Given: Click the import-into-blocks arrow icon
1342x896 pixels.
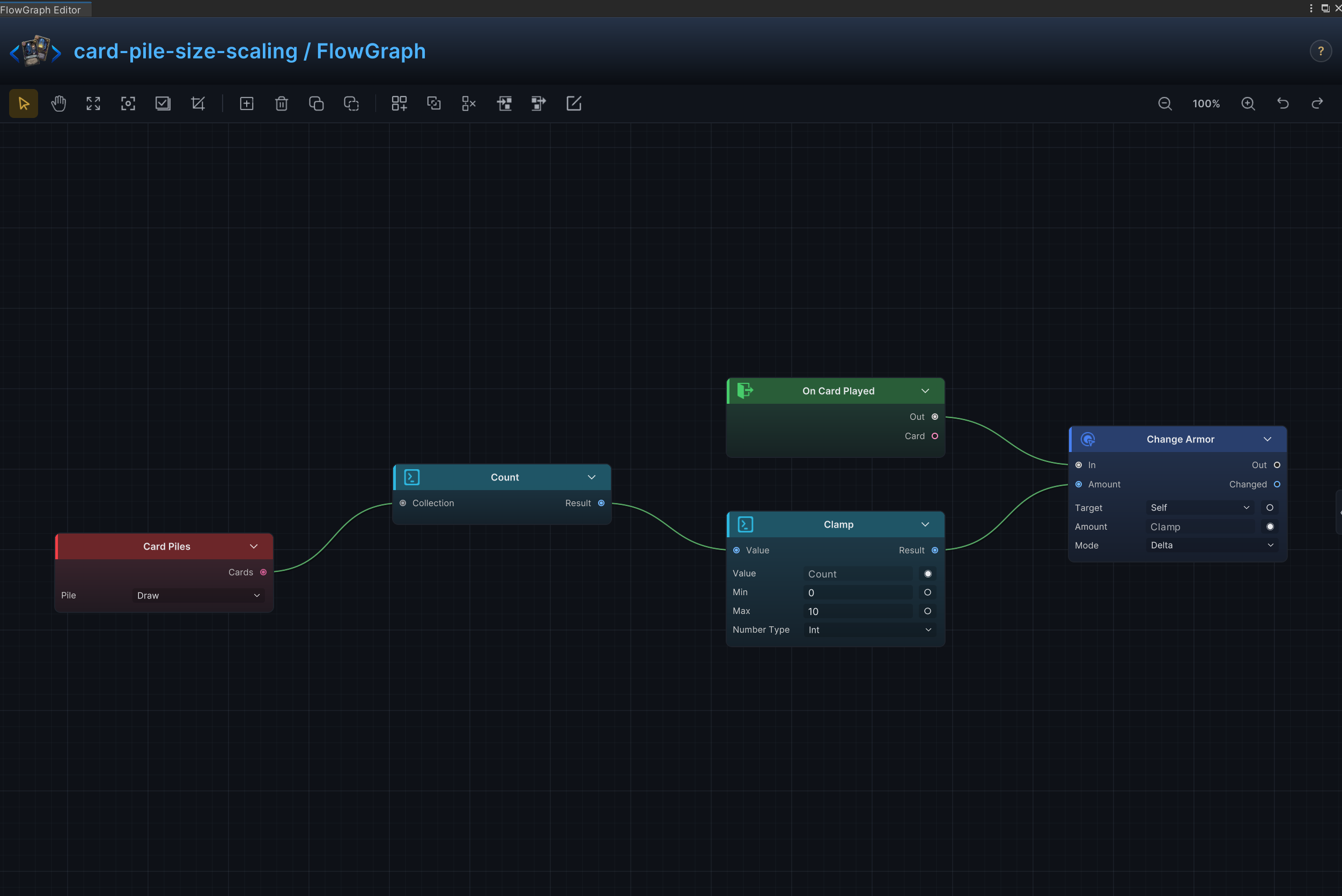Looking at the screenshot, I should (x=504, y=103).
